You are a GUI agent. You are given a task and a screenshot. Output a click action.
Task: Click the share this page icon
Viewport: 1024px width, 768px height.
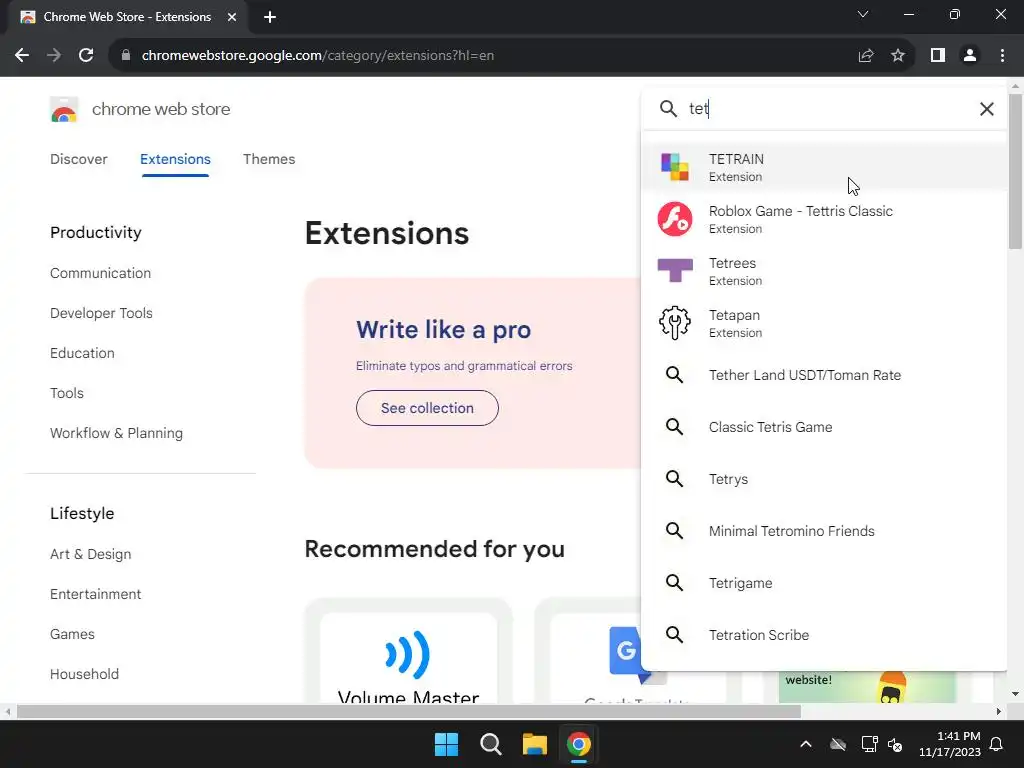click(866, 56)
